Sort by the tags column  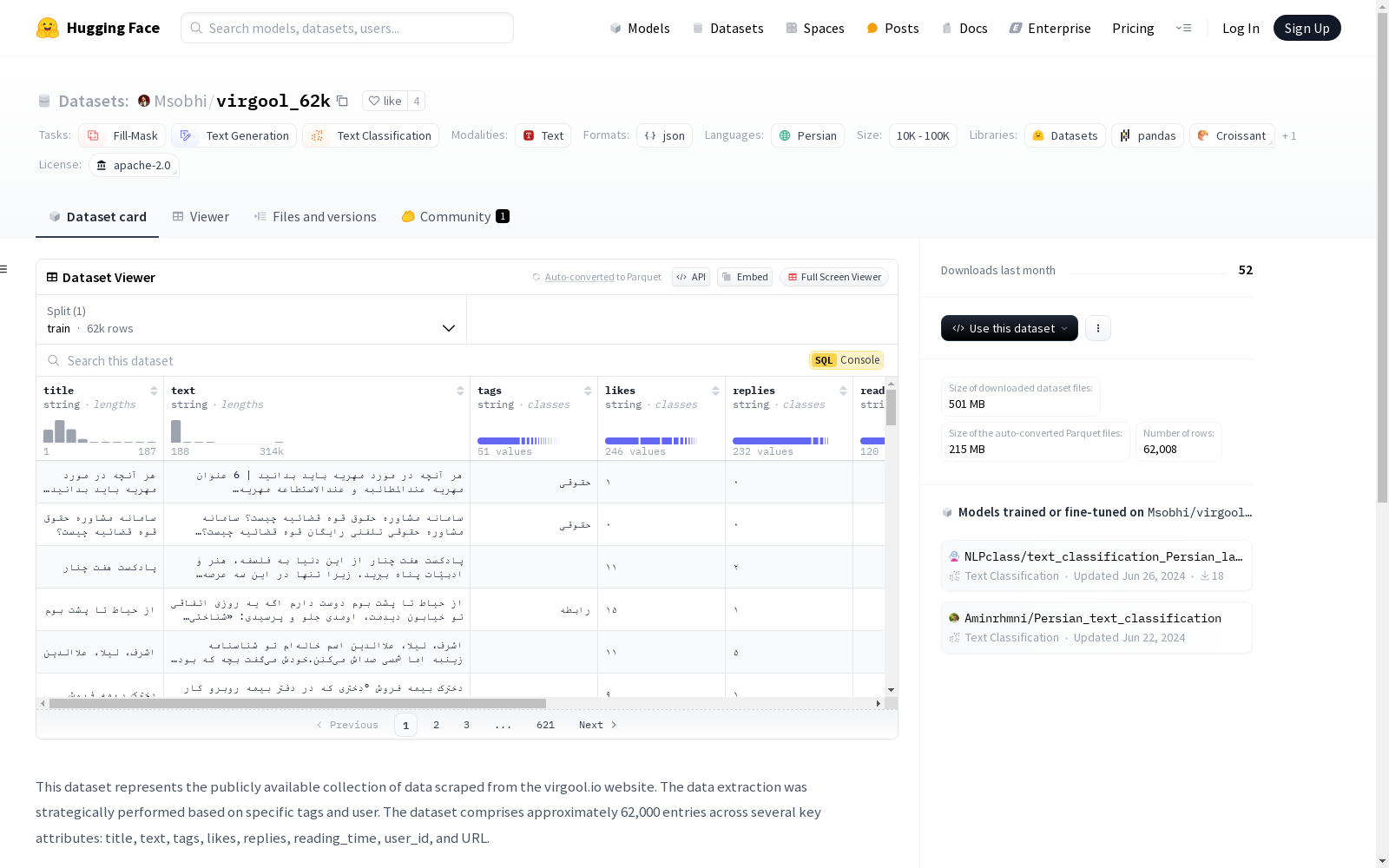pyautogui.click(x=588, y=391)
